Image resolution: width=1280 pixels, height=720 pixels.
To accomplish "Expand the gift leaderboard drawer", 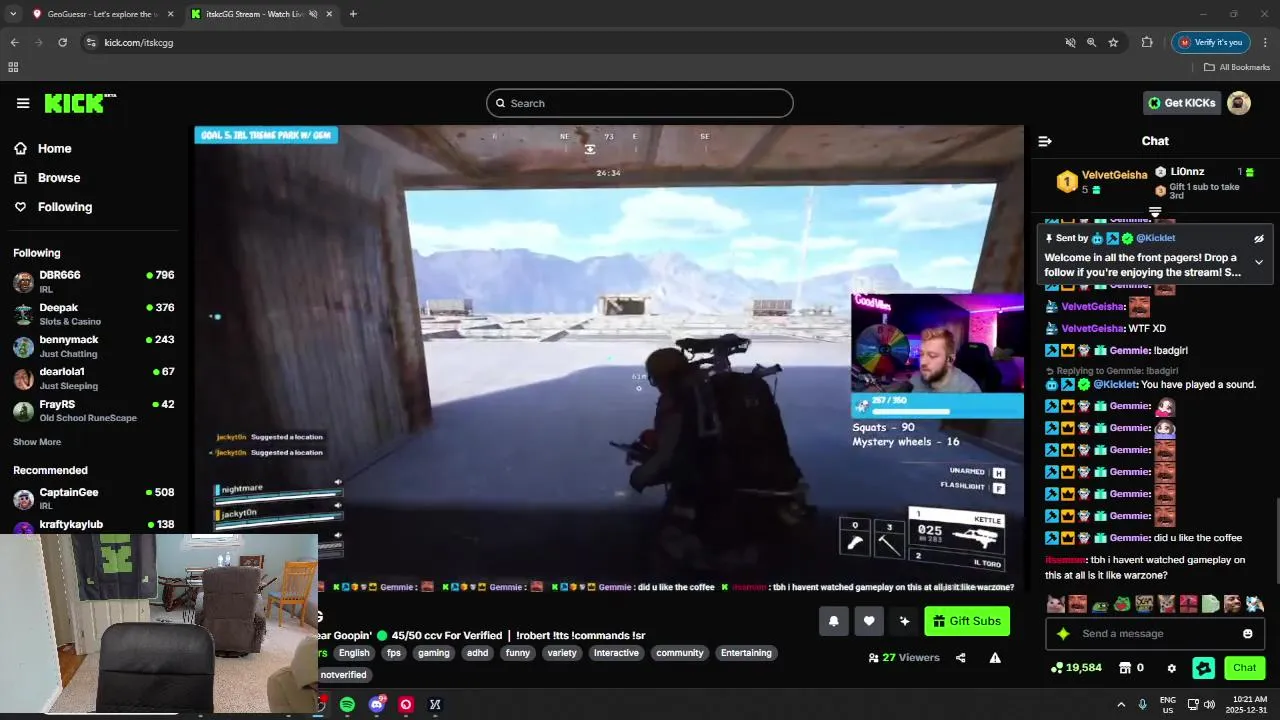I will [1155, 211].
